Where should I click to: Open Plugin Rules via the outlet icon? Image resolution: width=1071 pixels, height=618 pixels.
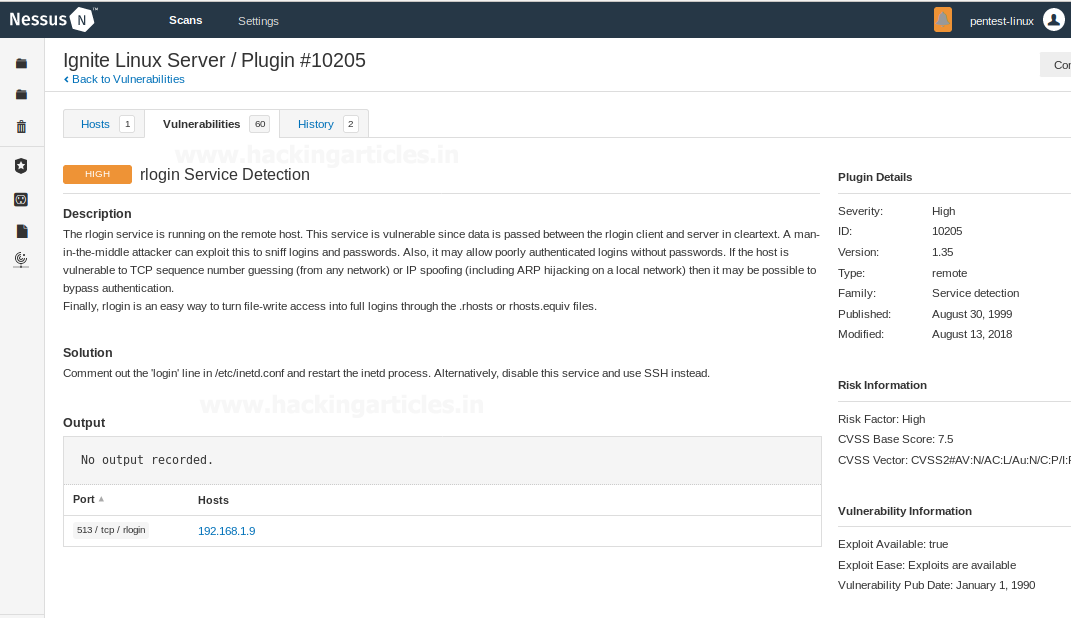click(21, 200)
